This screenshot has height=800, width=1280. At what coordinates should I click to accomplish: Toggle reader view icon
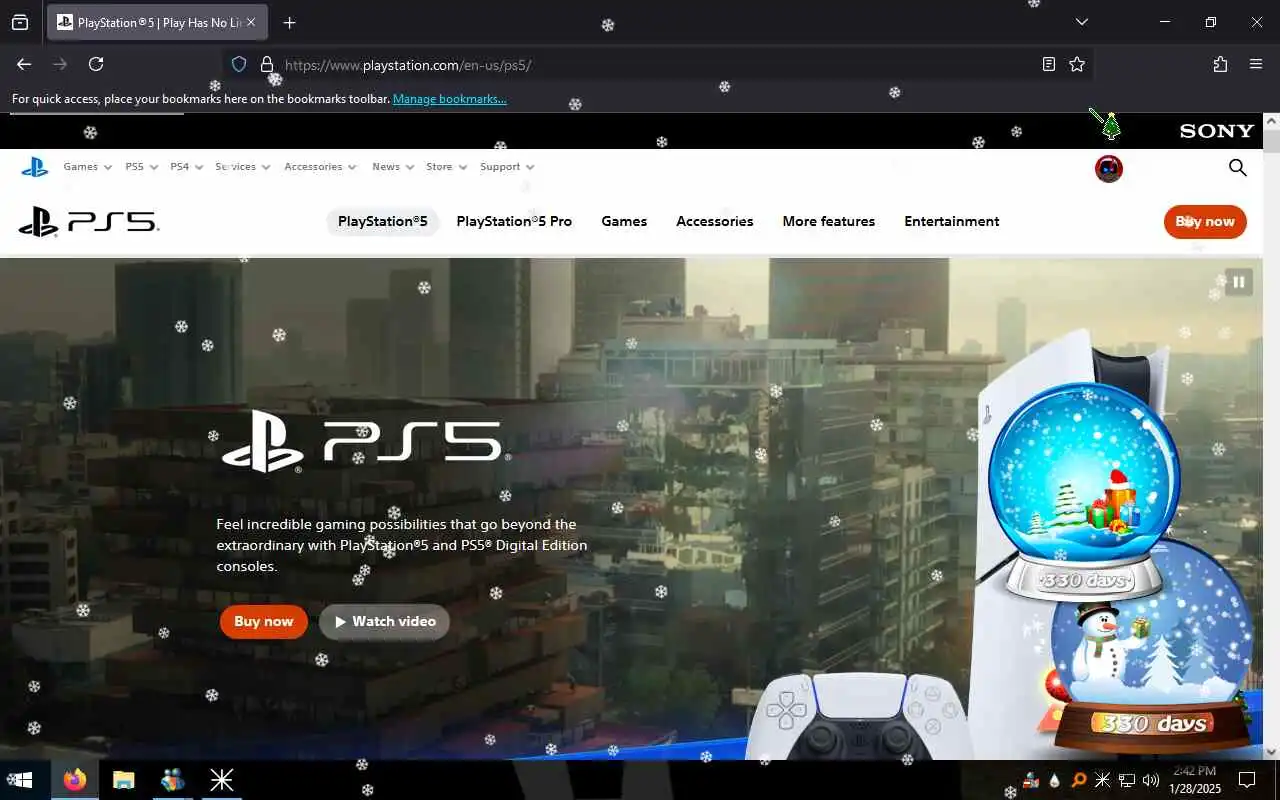coord(1048,64)
